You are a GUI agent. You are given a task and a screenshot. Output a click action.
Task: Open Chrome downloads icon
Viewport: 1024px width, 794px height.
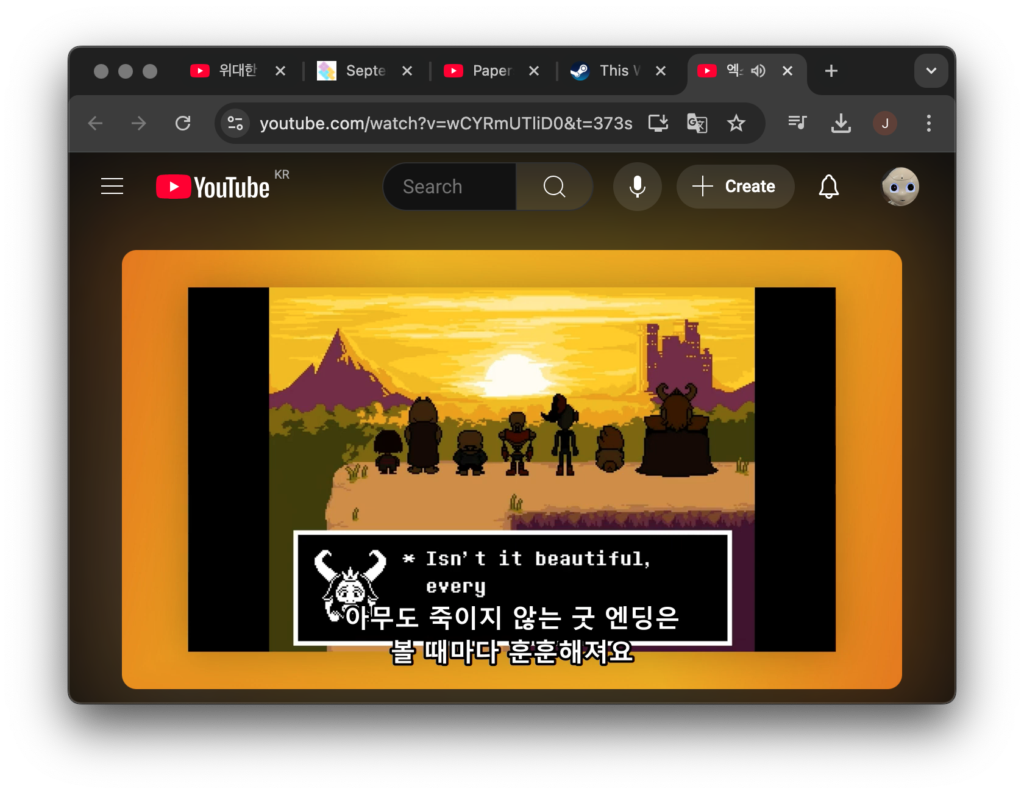841,123
